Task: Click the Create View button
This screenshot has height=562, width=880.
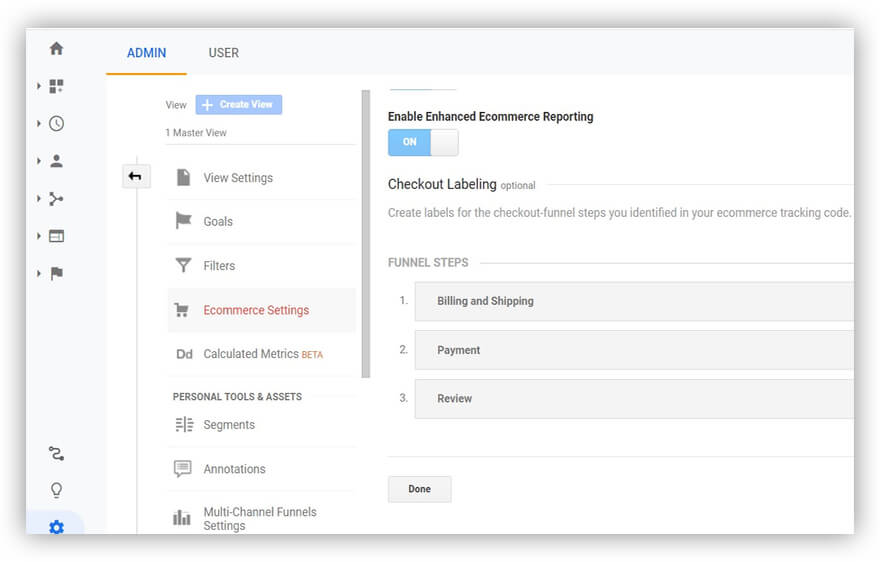Action: pyautogui.click(x=239, y=104)
